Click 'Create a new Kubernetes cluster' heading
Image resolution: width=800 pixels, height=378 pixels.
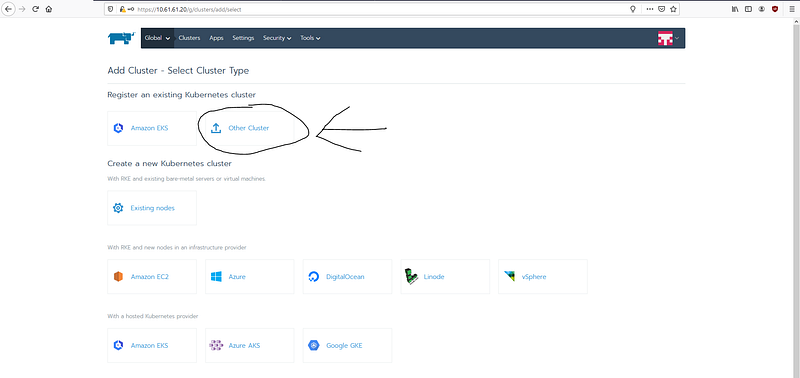(x=169, y=164)
